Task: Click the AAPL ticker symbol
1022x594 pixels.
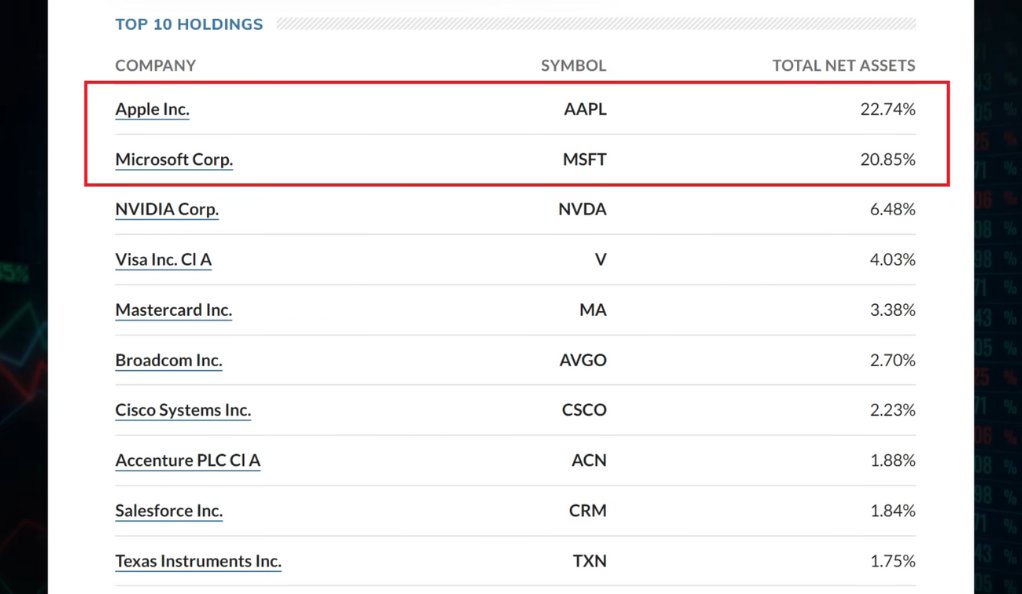Action: pyautogui.click(x=585, y=109)
